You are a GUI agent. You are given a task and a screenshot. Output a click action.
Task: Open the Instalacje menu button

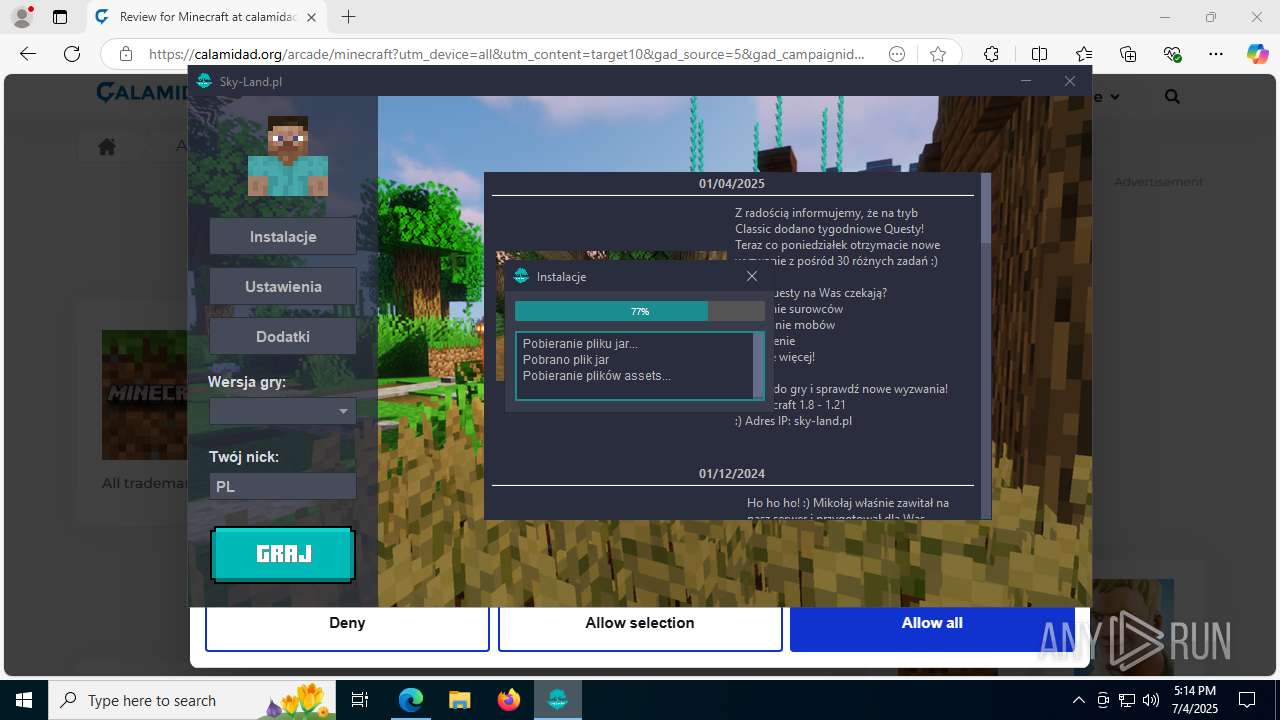(x=283, y=237)
